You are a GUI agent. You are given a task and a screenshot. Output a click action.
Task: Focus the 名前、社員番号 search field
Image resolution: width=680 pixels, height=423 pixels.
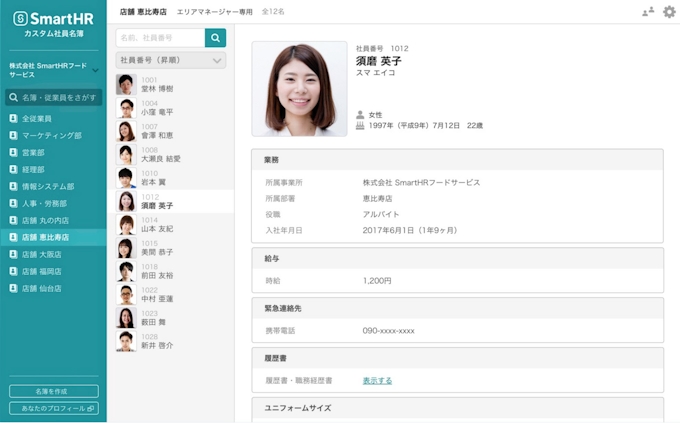click(160, 38)
